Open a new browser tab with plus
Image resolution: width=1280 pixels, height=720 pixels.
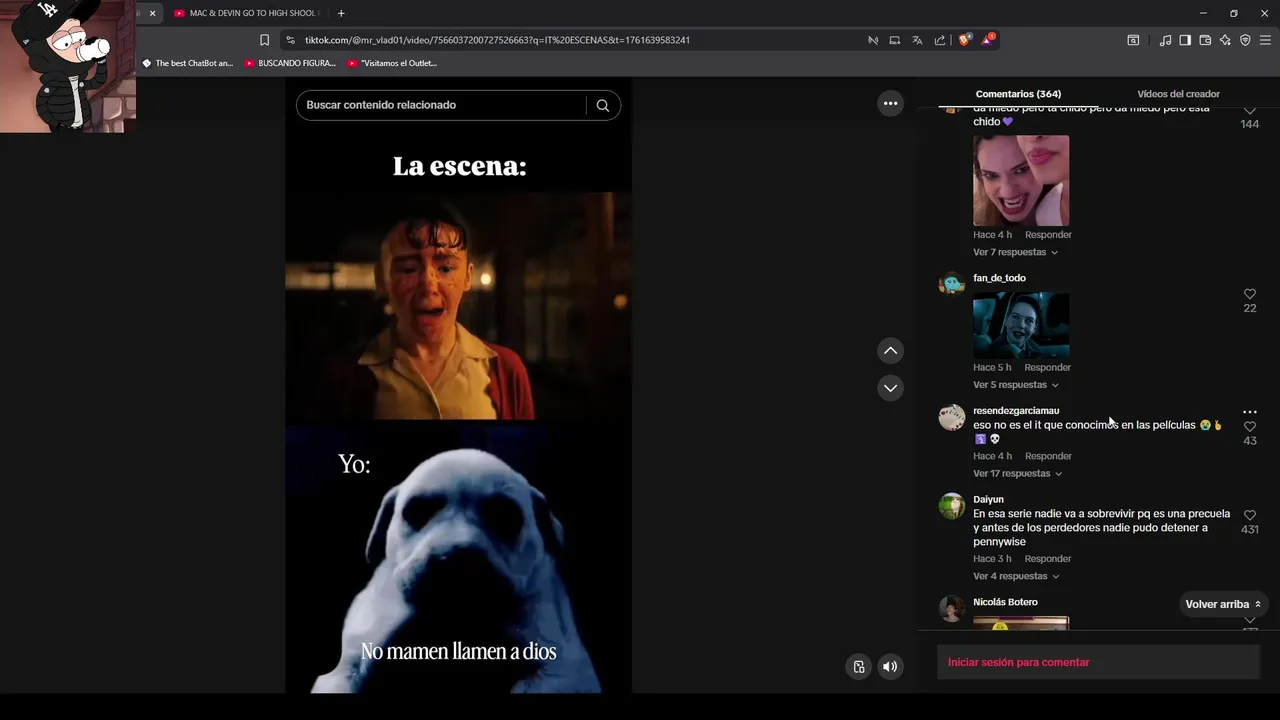click(341, 13)
